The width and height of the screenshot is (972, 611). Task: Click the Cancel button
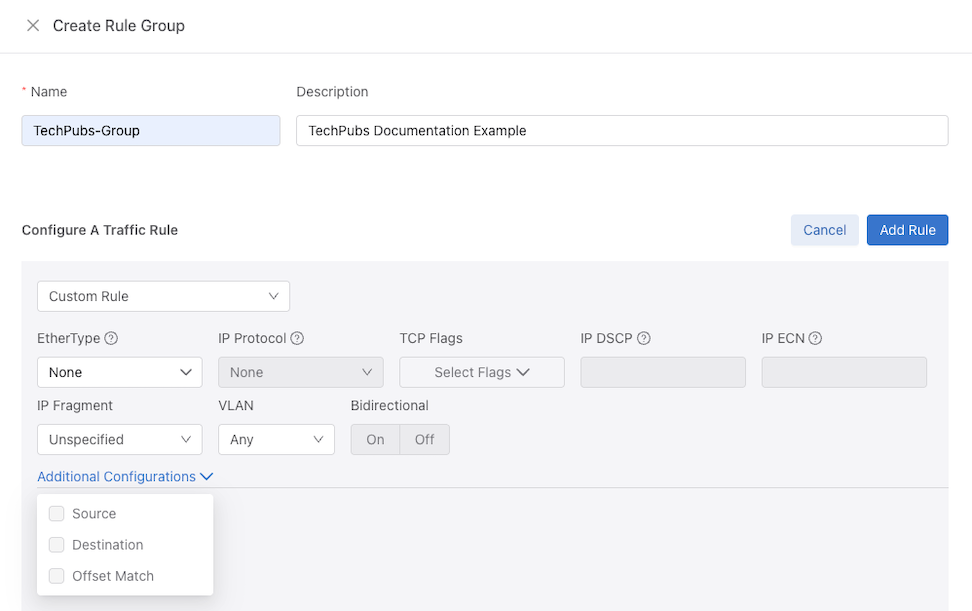tap(824, 230)
